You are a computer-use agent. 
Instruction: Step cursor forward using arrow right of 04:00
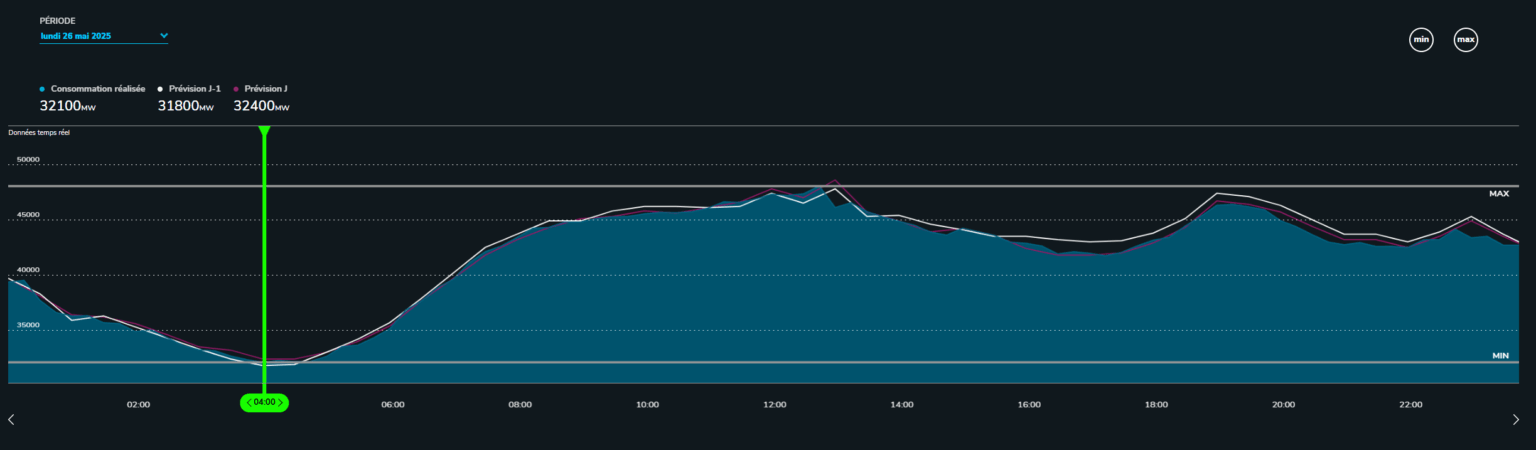(282, 403)
